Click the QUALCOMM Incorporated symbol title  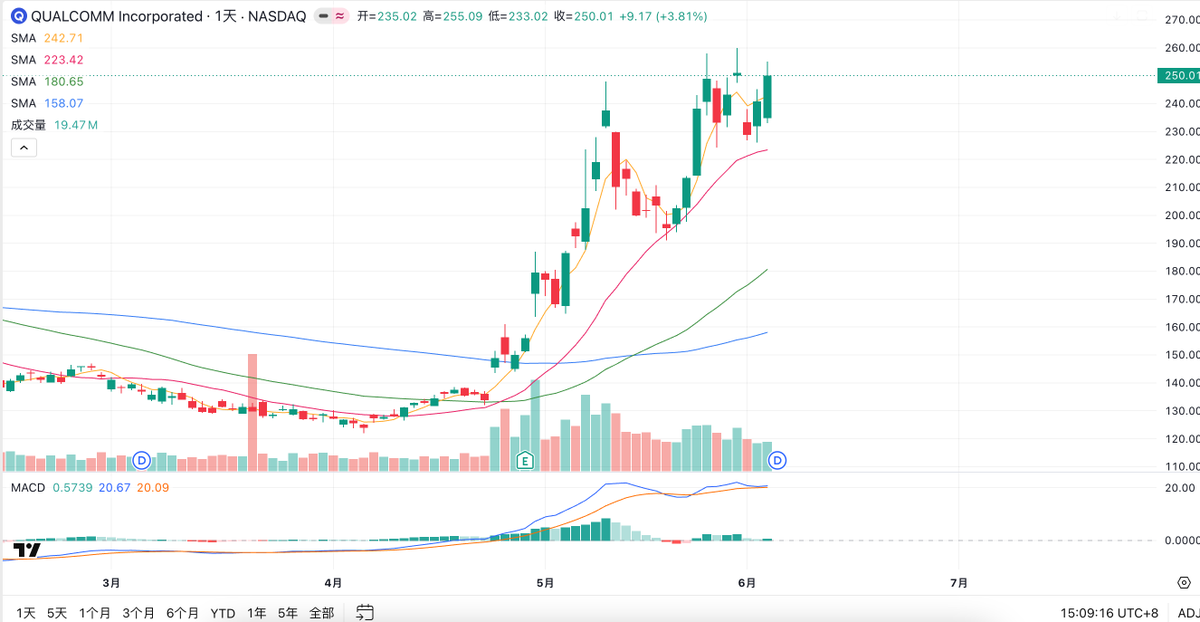point(117,17)
